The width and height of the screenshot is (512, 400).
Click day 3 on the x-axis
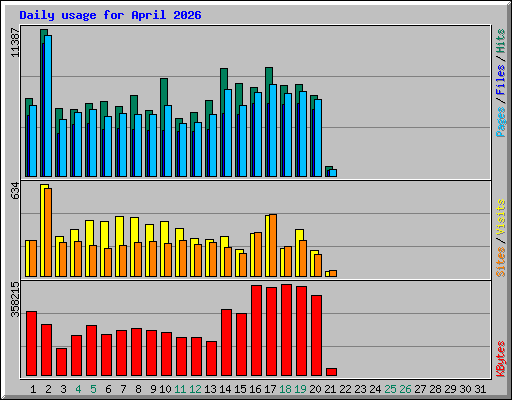pos(63,389)
